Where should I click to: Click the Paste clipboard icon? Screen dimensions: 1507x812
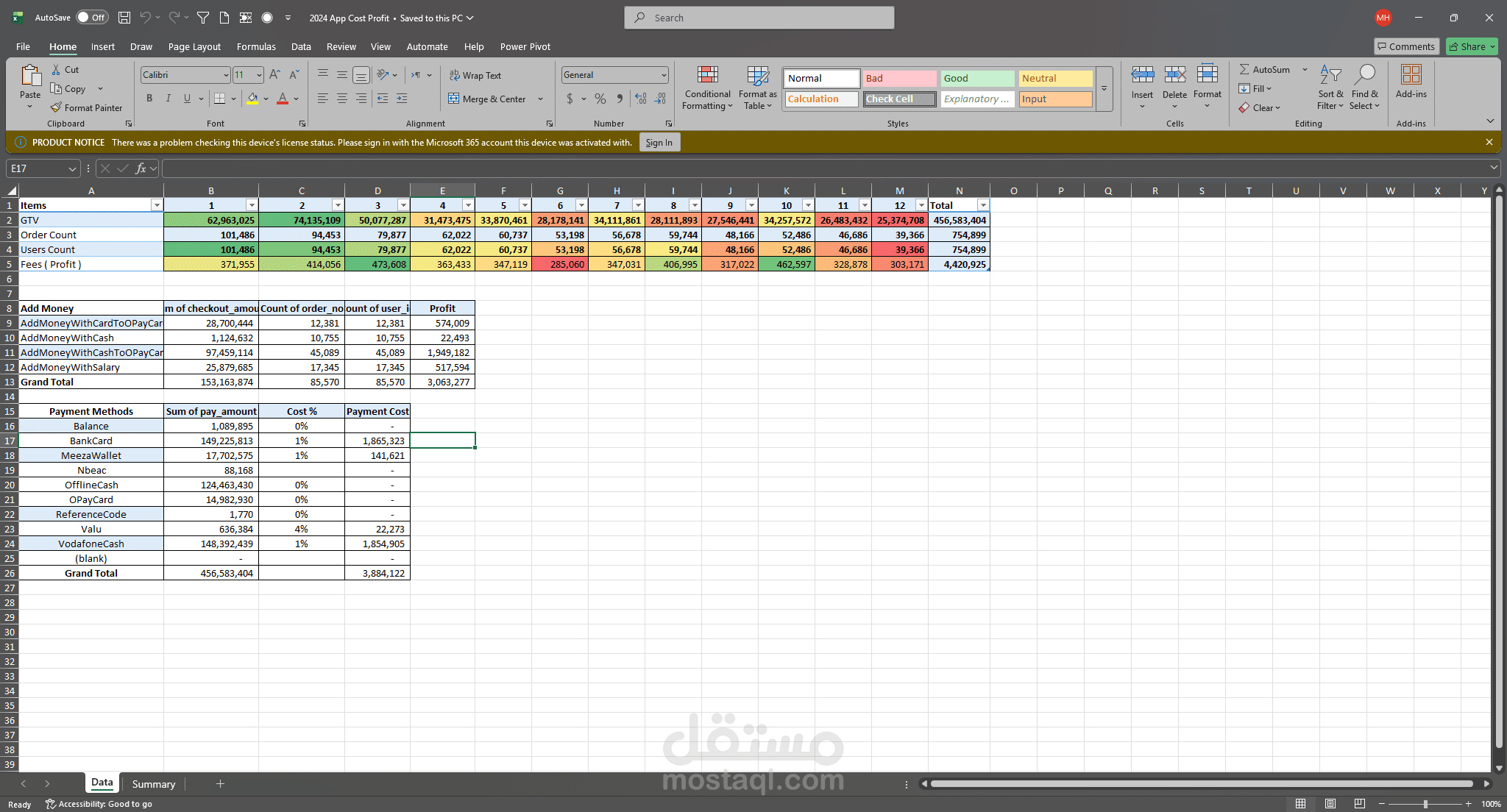pos(30,76)
